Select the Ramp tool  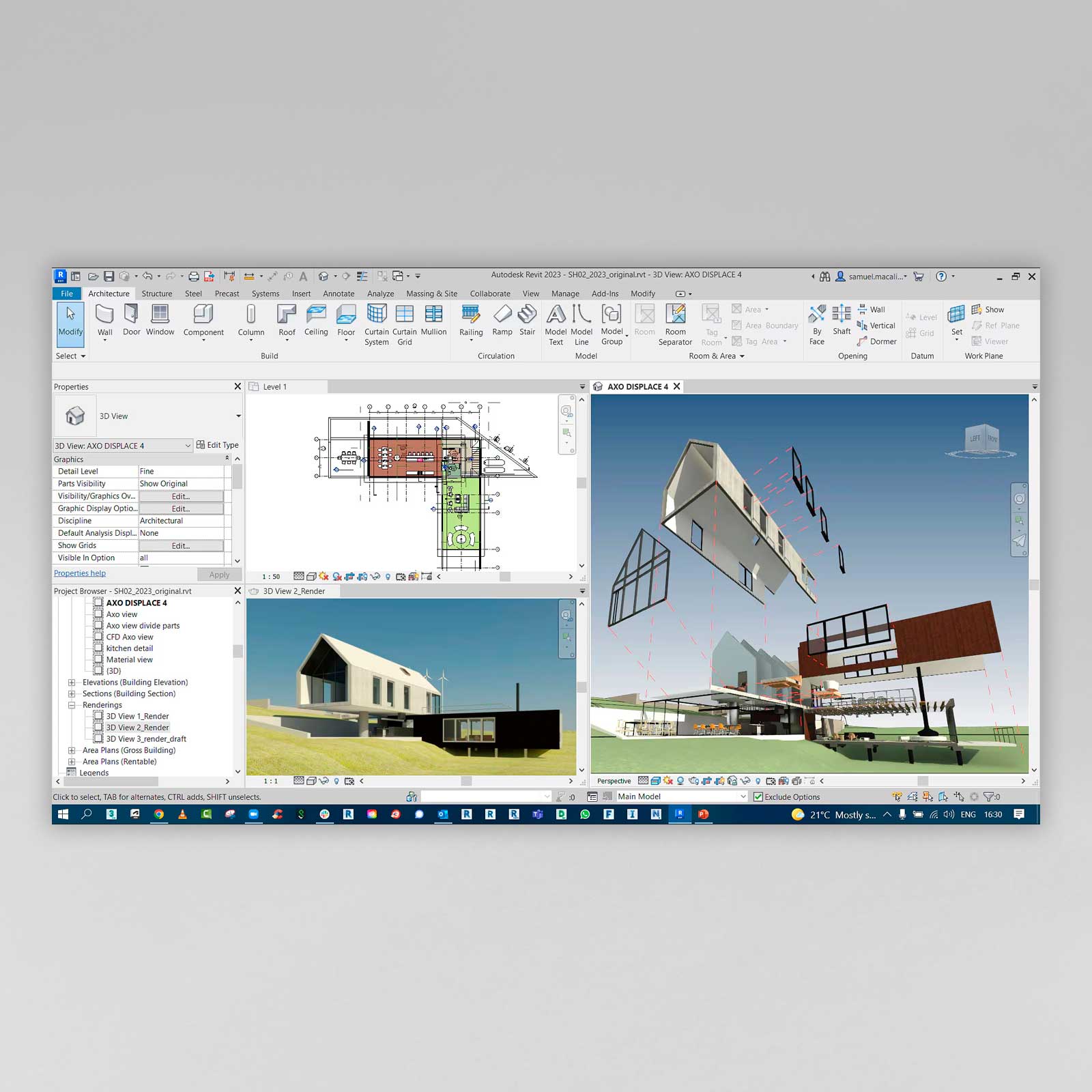click(x=502, y=320)
